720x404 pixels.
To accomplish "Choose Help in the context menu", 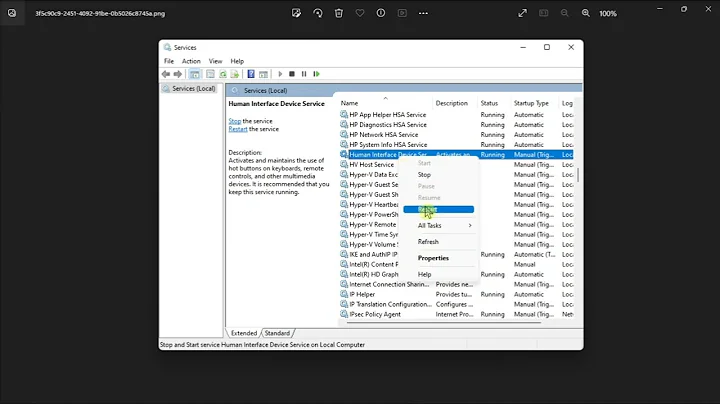I will (x=439, y=274).
